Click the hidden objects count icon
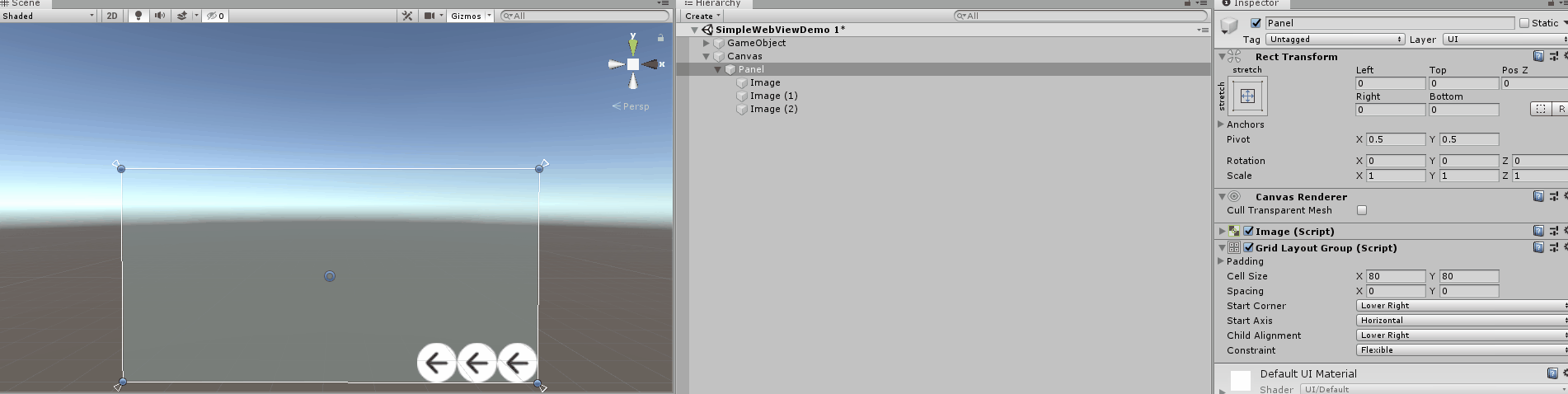 click(x=215, y=16)
